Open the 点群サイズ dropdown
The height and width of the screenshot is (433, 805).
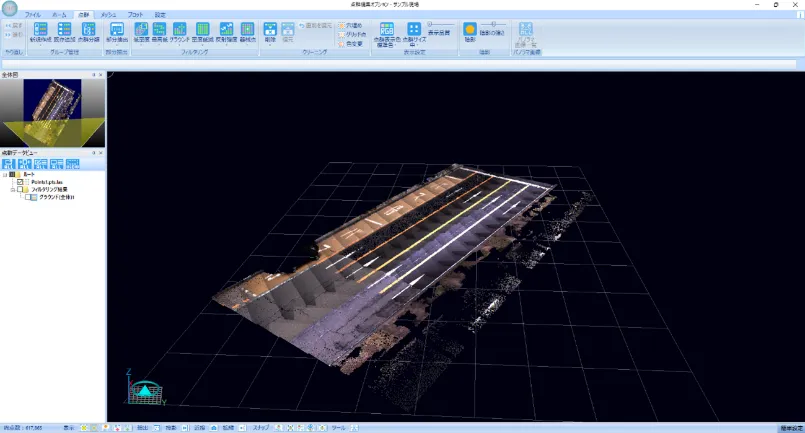coord(413,36)
